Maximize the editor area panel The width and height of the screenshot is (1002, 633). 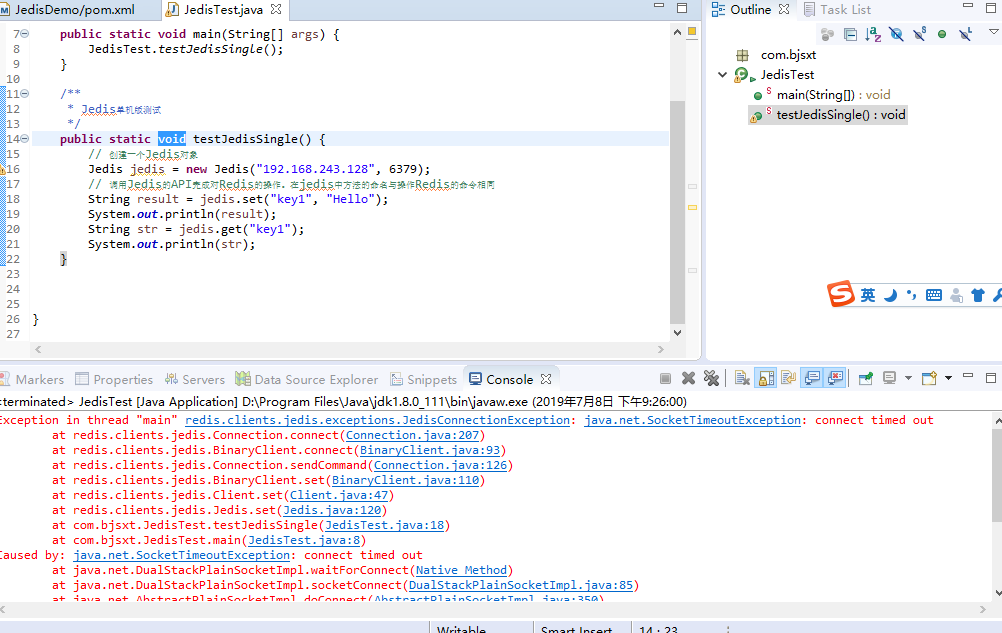(x=682, y=8)
